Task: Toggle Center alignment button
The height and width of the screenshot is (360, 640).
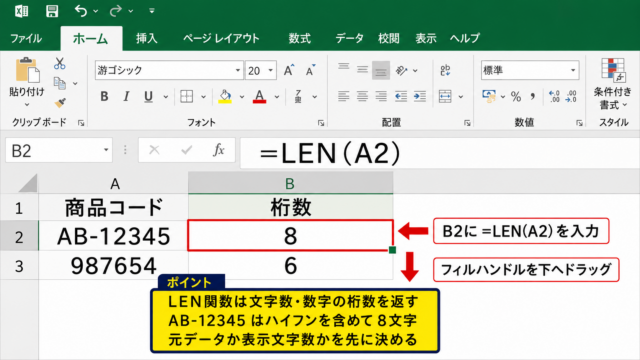Action: [362, 97]
